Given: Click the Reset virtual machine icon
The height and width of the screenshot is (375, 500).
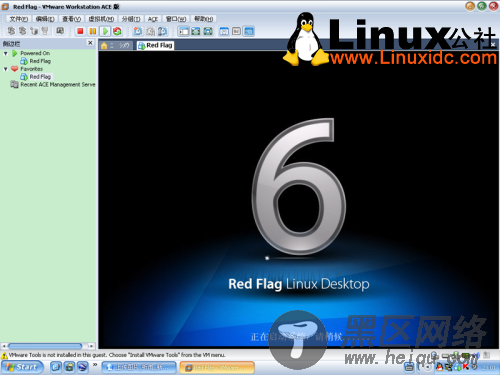Looking at the screenshot, I should 117,31.
